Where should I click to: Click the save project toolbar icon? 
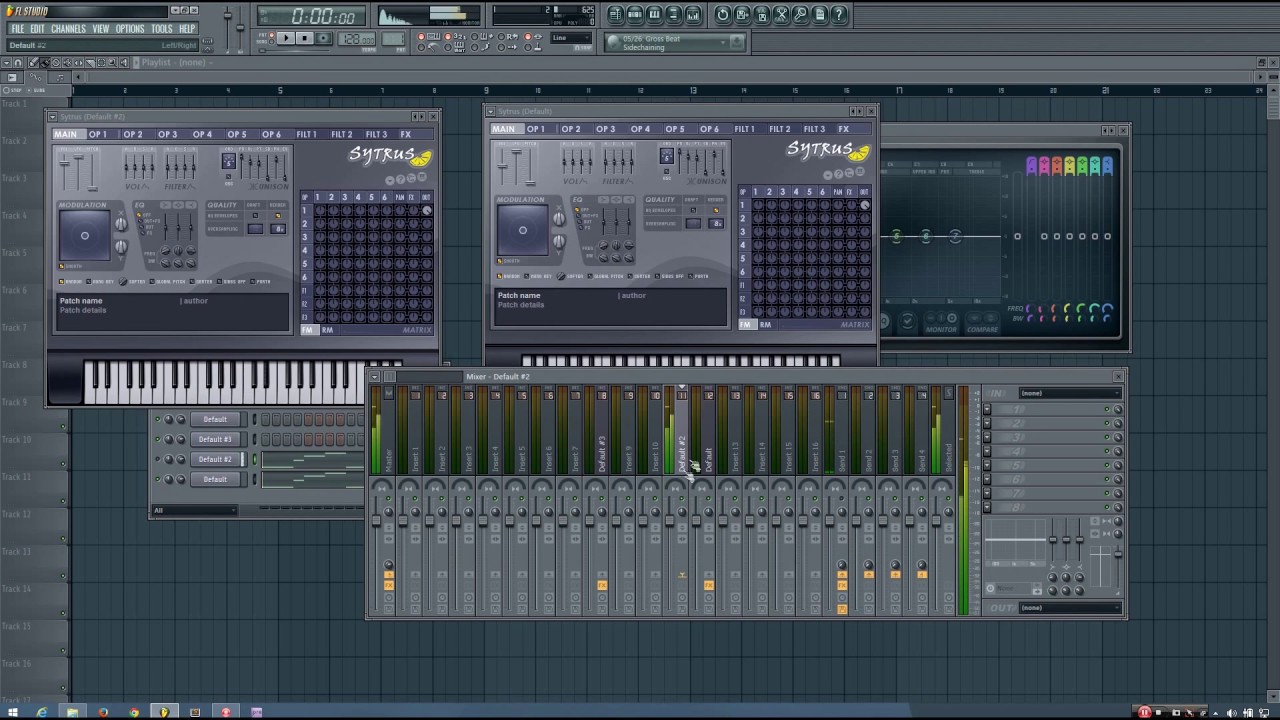tap(742, 14)
